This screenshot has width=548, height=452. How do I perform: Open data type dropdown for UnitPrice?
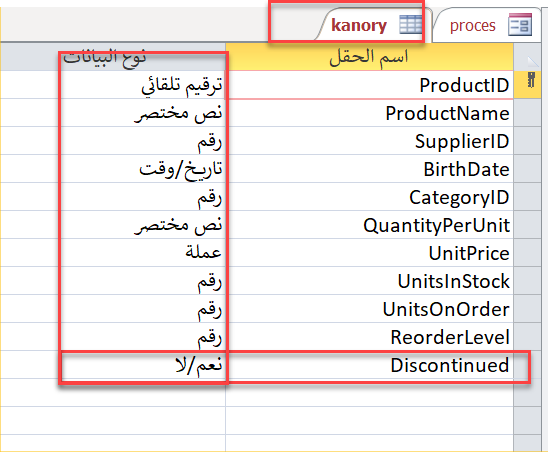[113, 253]
